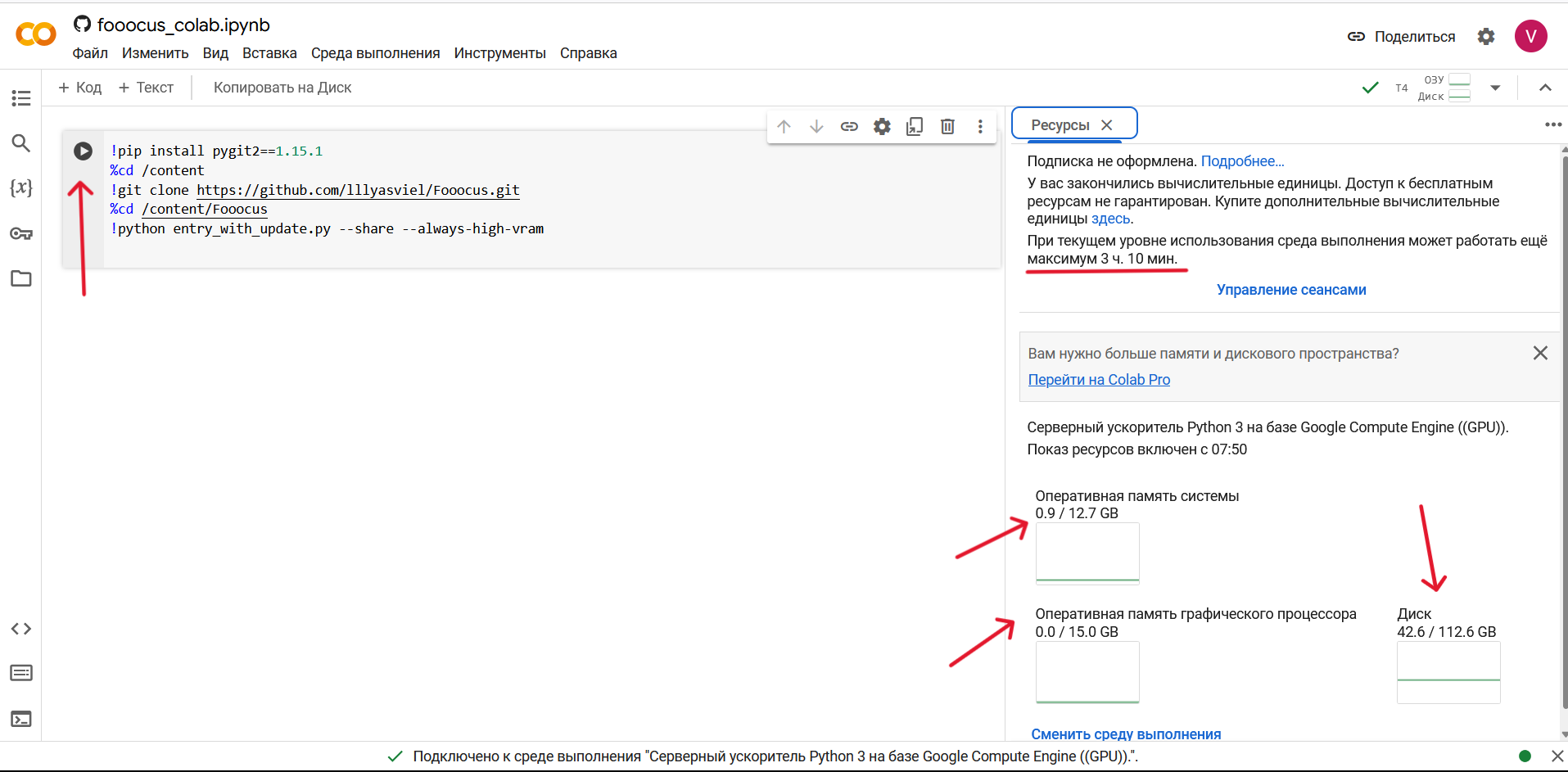Click the green connected checkmark indicator
1568x772 pixels.
click(1370, 88)
